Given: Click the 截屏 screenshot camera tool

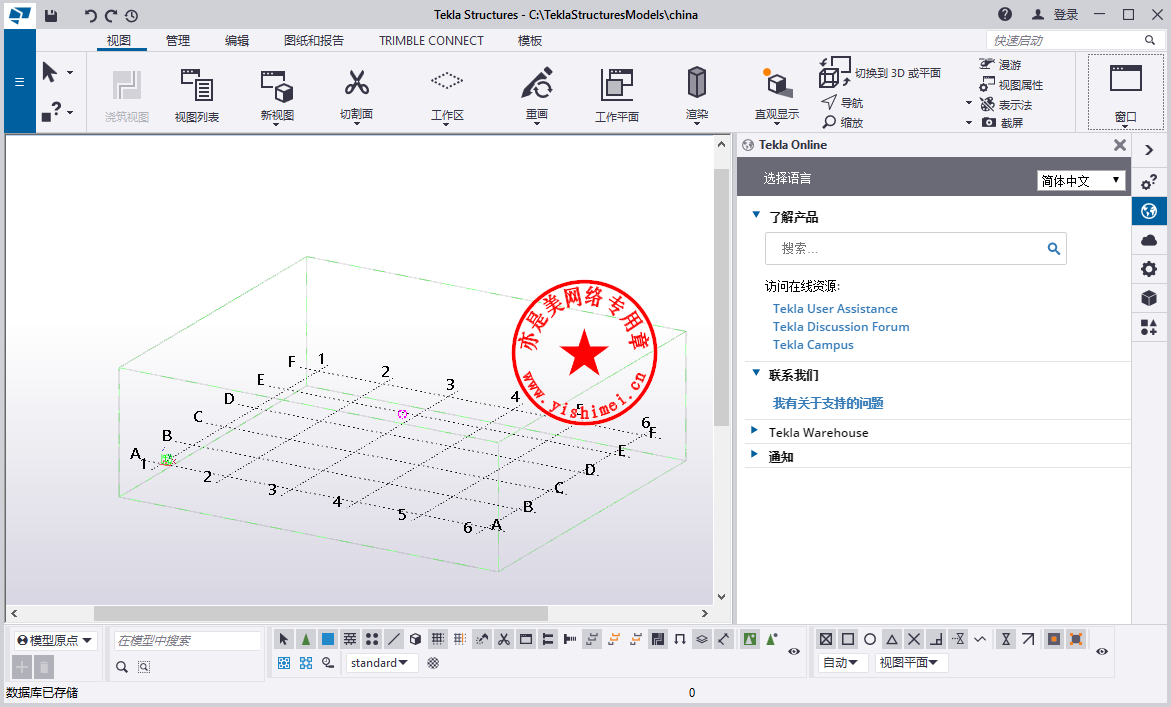Looking at the screenshot, I should [1001, 122].
